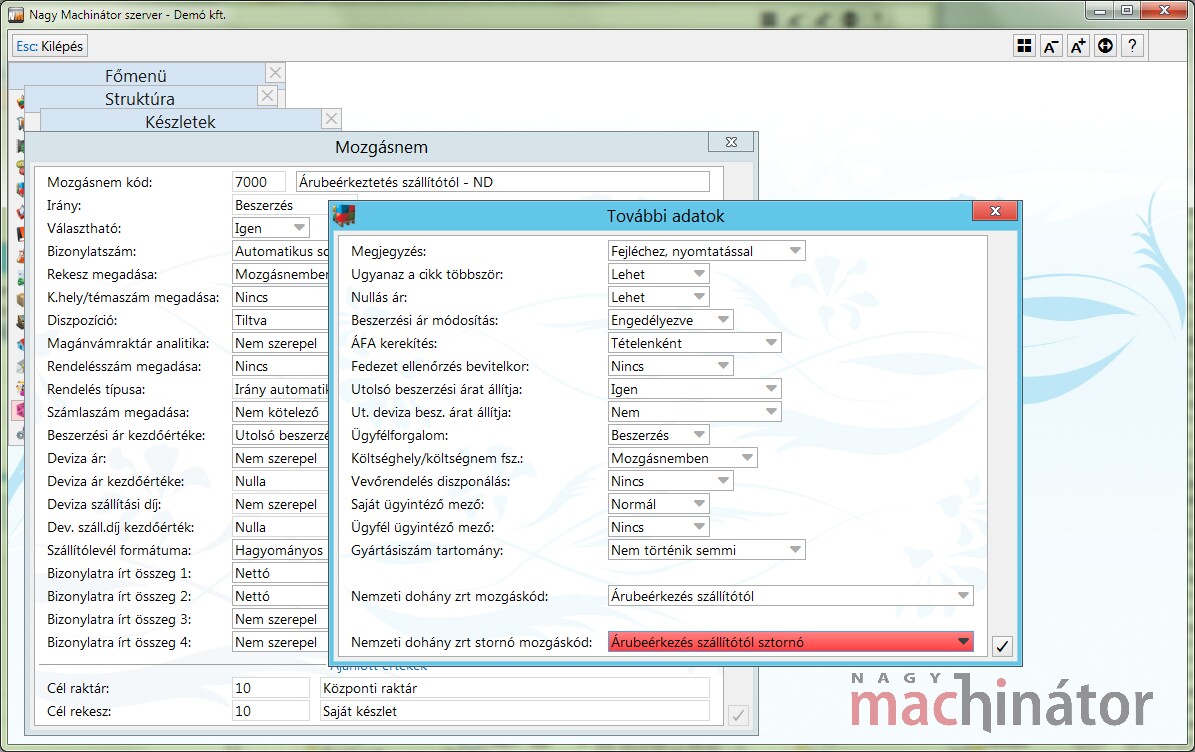Click the Bizonylatszám label
Image resolution: width=1195 pixels, height=752 pixels.
91,251
